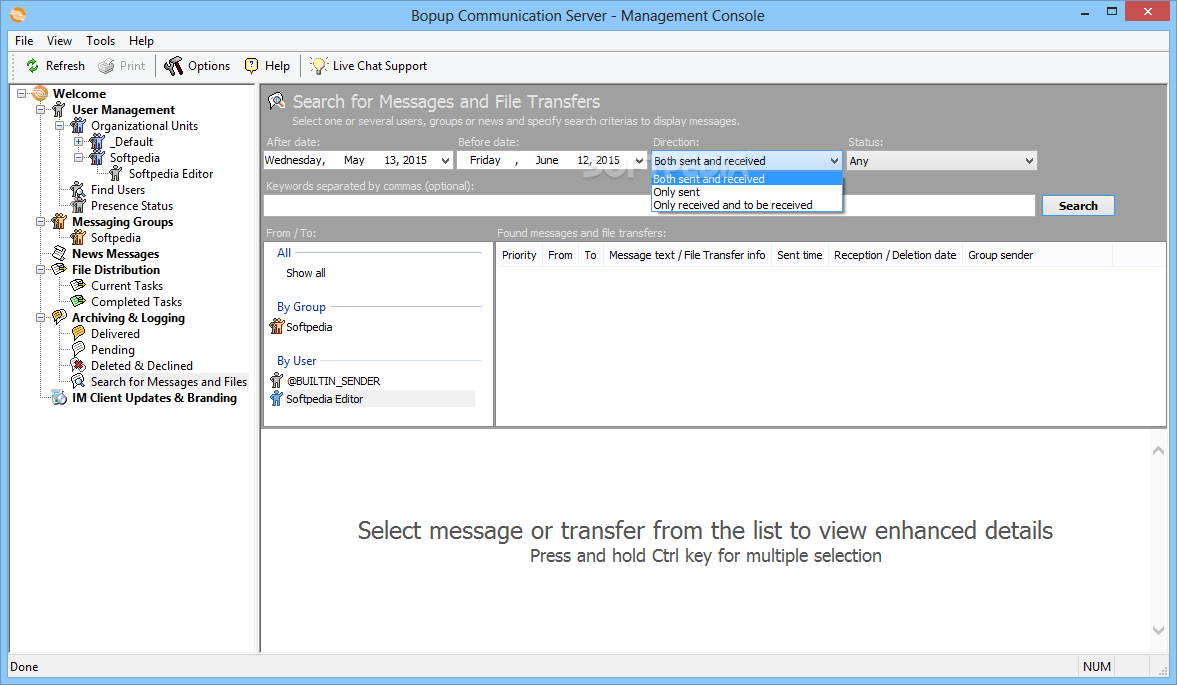Click the Help question-mark icon

coord(251,66)
